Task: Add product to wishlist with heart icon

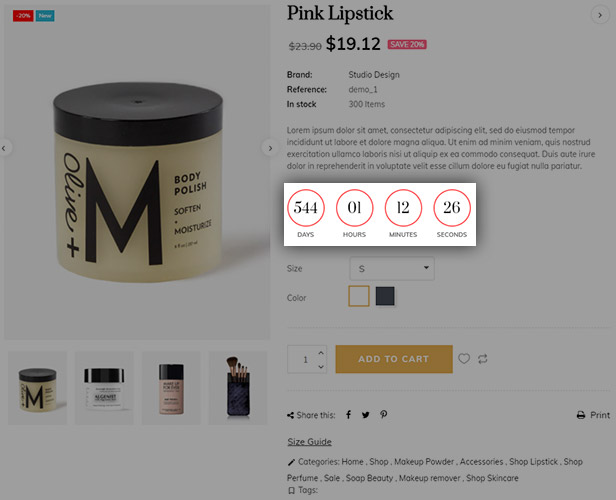Action: pos(464,359)
